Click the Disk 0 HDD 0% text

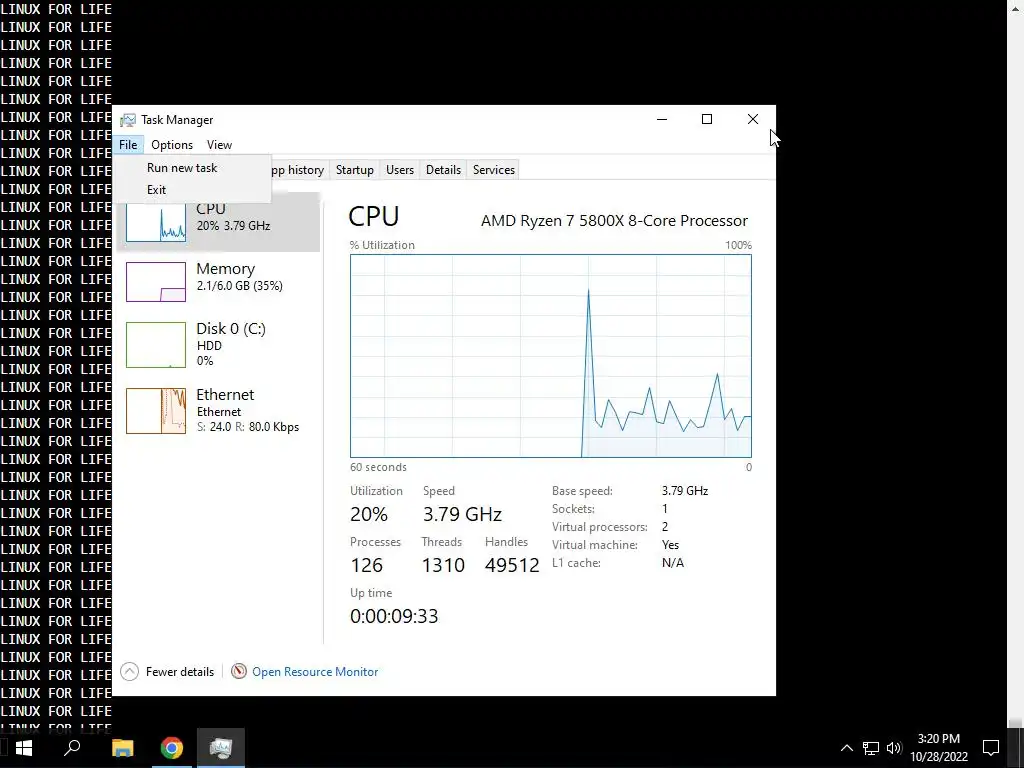point(210,353)
